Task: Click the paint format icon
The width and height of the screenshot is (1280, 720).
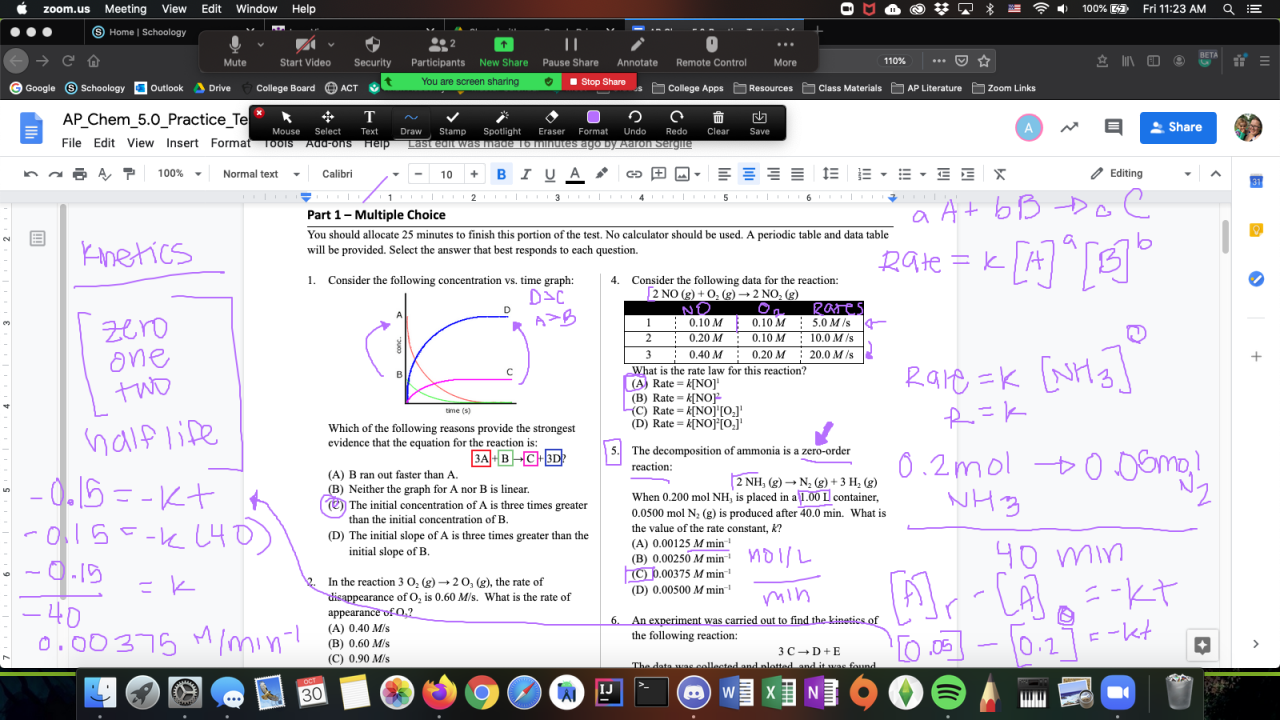Action: 128,174
